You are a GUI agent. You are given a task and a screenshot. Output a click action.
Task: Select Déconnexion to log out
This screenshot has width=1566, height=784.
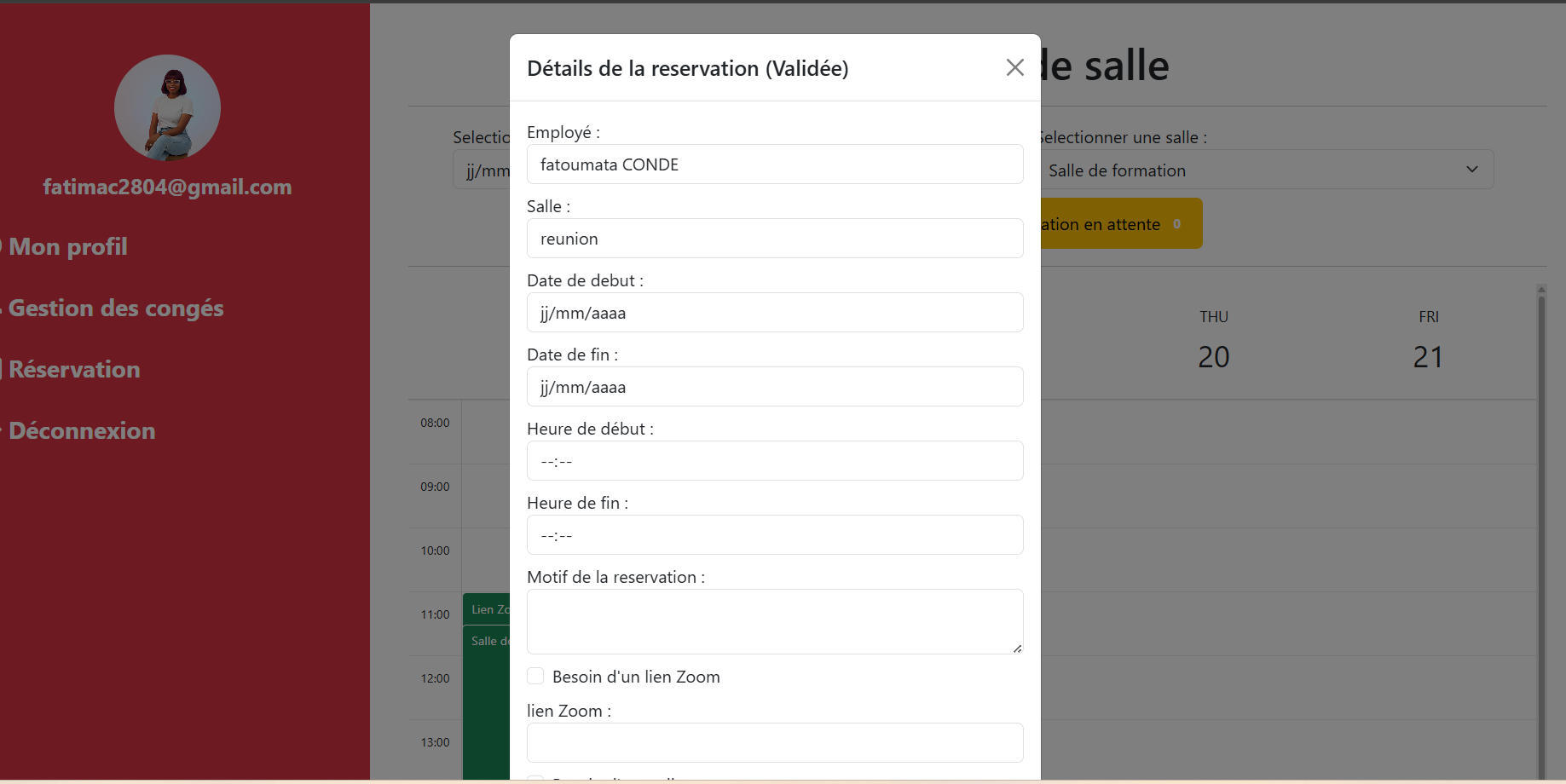[82, 430]
